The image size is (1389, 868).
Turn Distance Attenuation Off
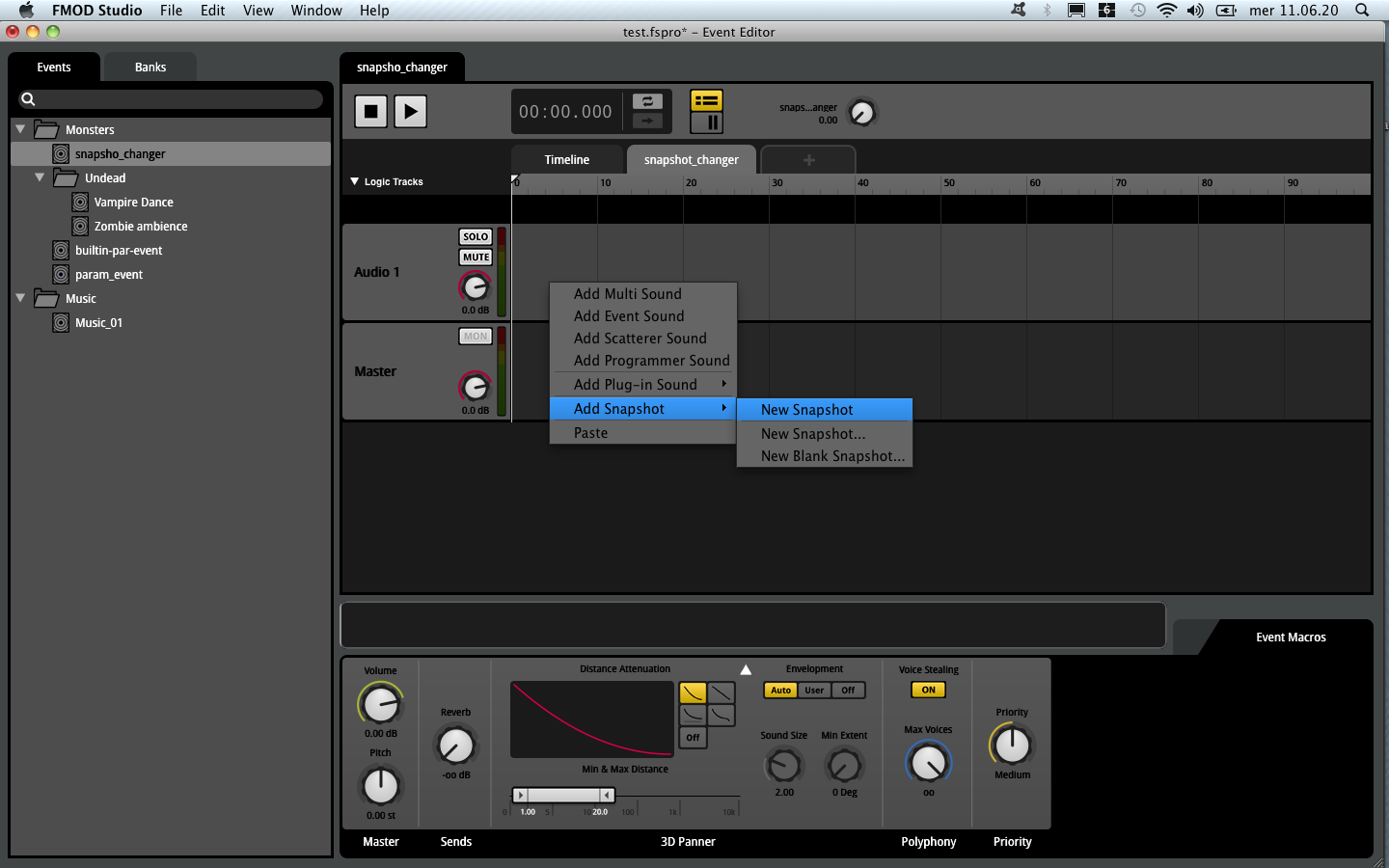693,738
